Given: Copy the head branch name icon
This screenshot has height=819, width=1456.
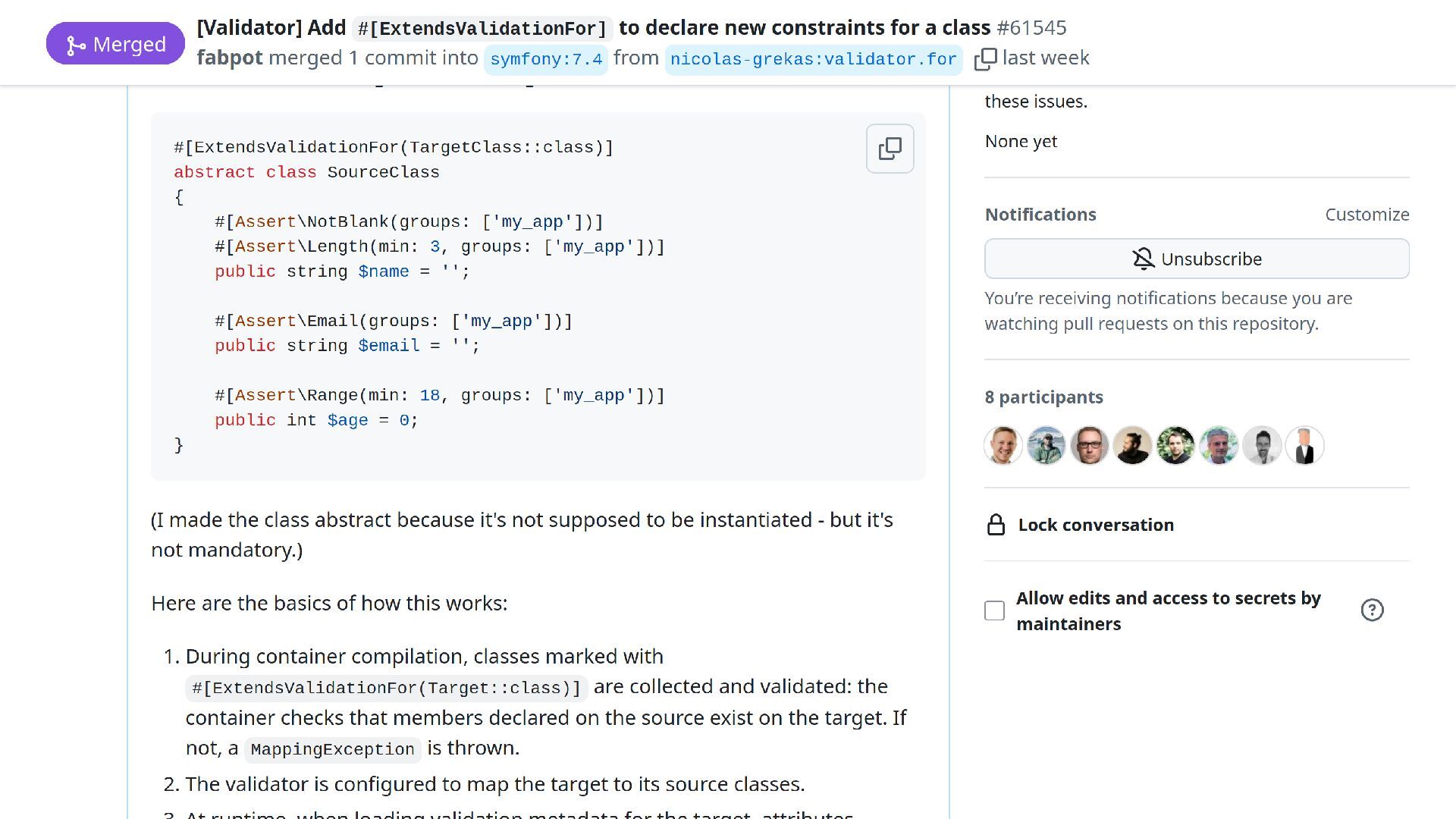Looking at the screenshot, I should click(985, 59).
